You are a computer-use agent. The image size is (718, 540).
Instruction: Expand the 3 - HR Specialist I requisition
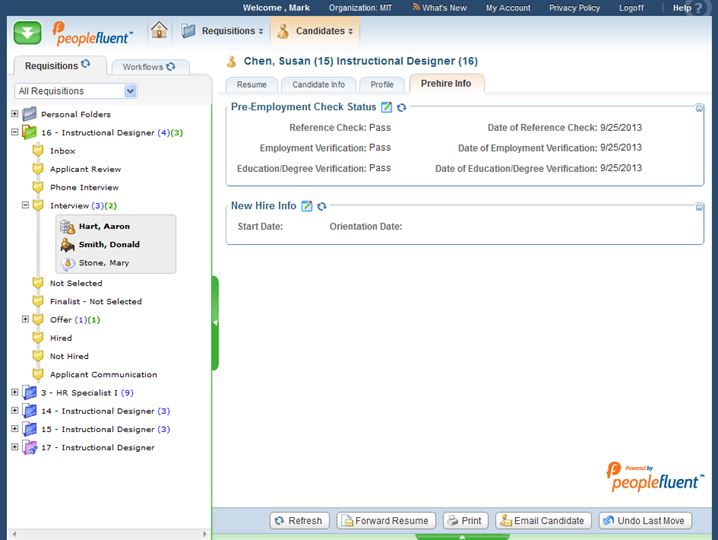15,392
